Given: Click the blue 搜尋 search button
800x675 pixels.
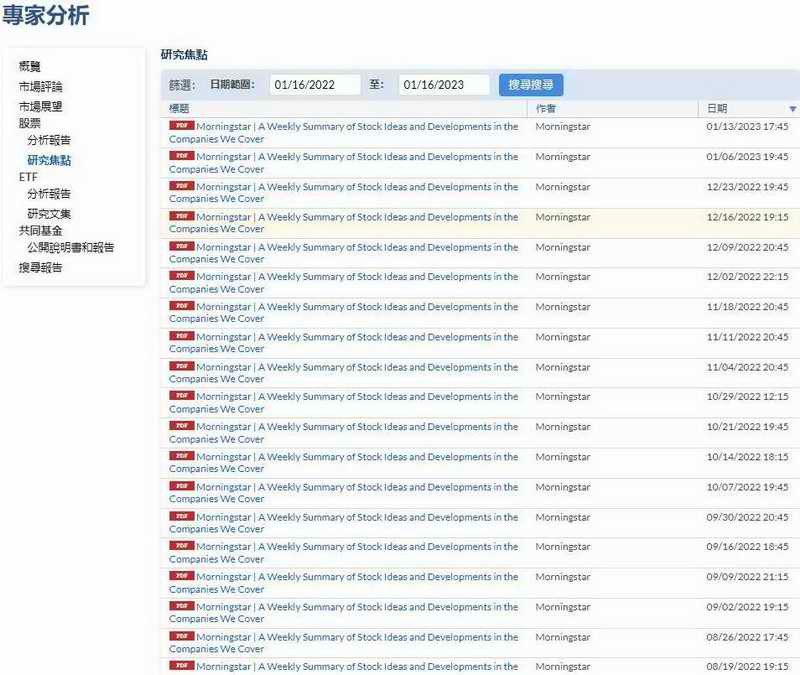Looking at the screenshot, I should click(531, 85).
